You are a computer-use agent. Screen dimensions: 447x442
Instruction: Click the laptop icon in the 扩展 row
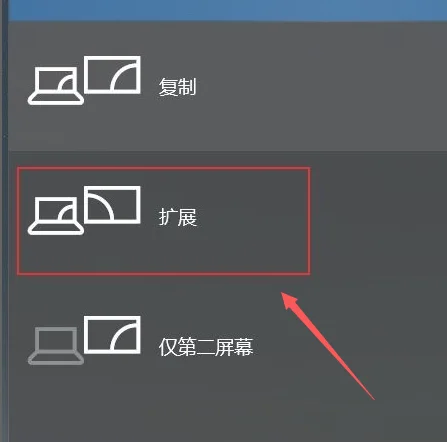(55, 216)
